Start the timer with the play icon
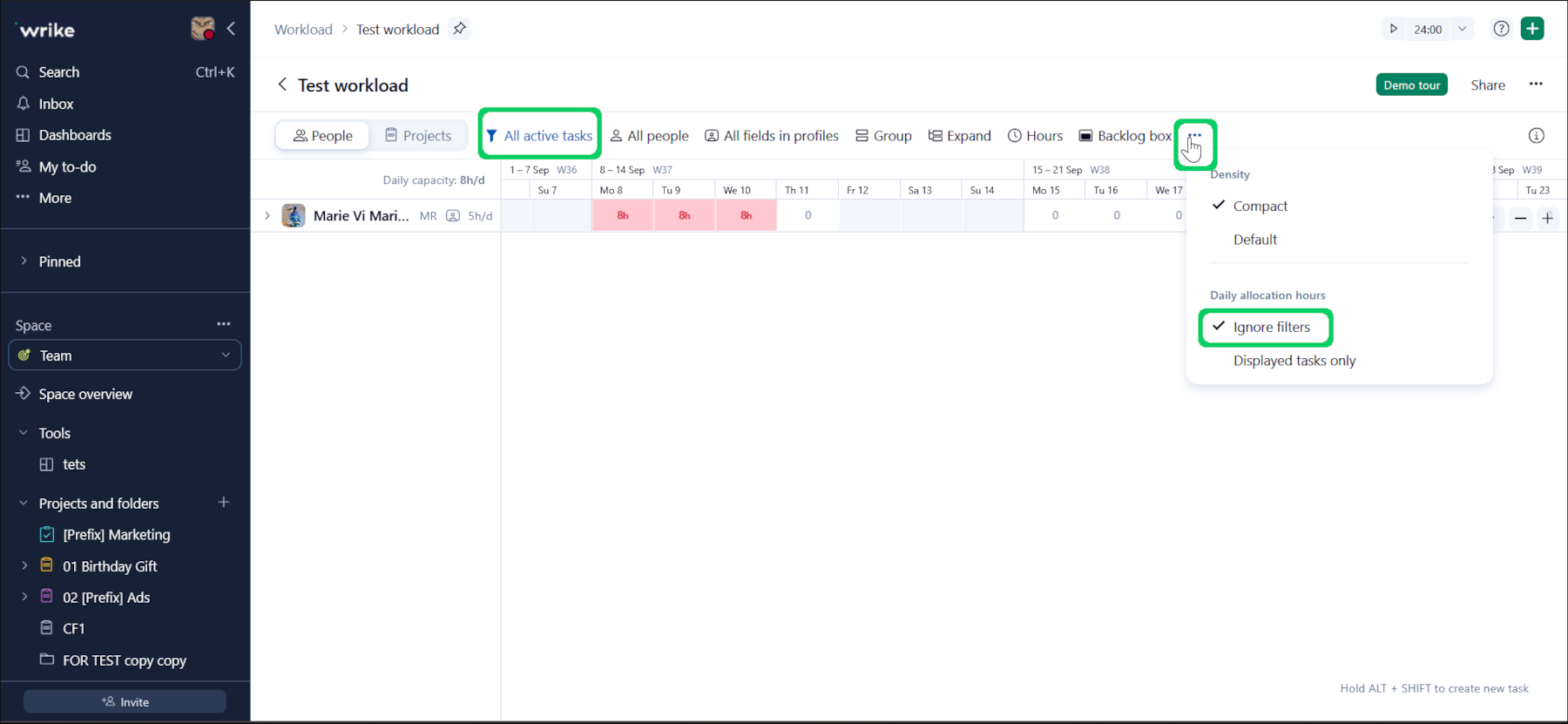Image resolution: width=1568 pixels, height=724 pixels. tap(1393, 29)
